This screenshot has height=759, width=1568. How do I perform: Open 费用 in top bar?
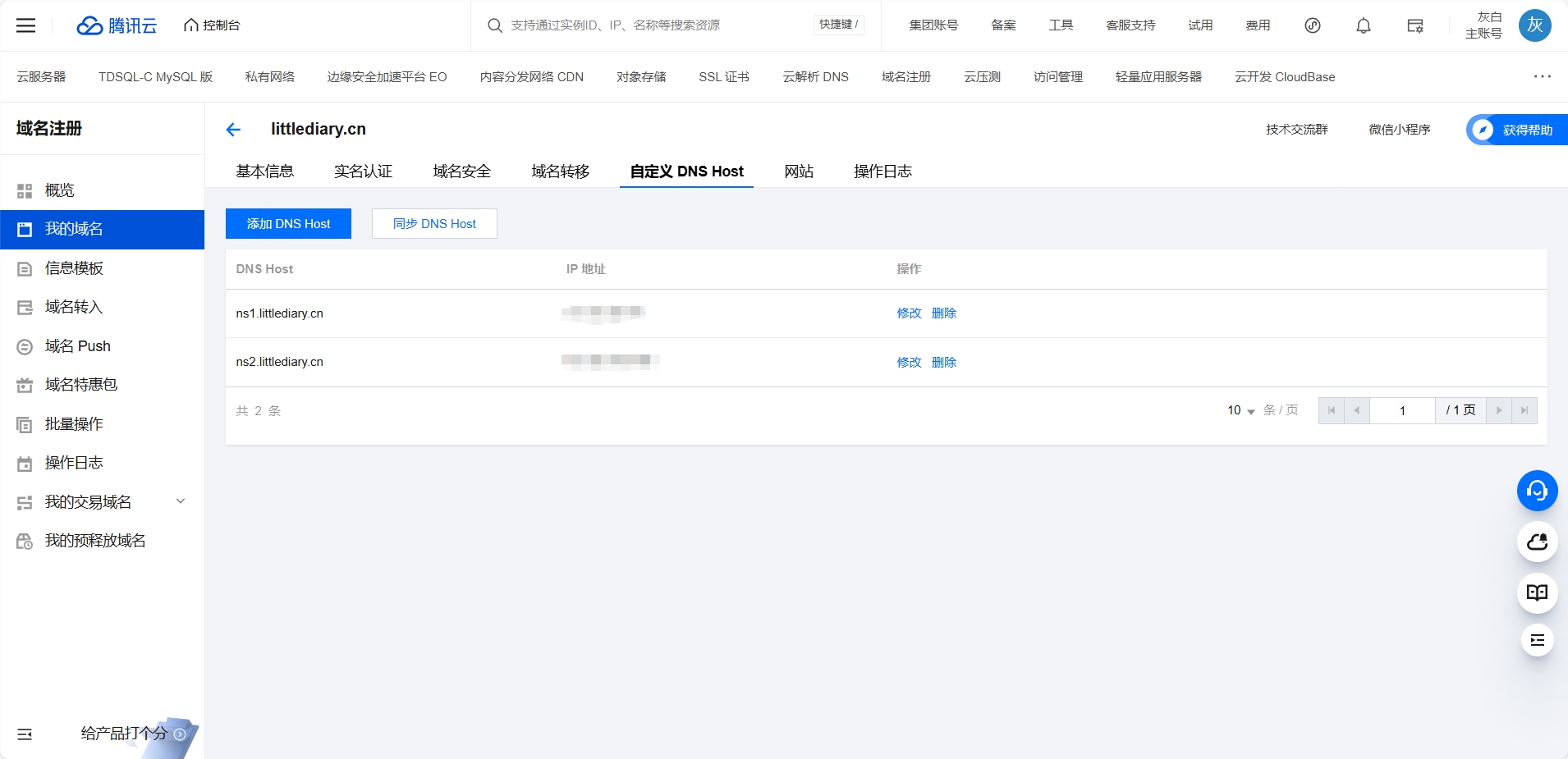coord(1258,25)
